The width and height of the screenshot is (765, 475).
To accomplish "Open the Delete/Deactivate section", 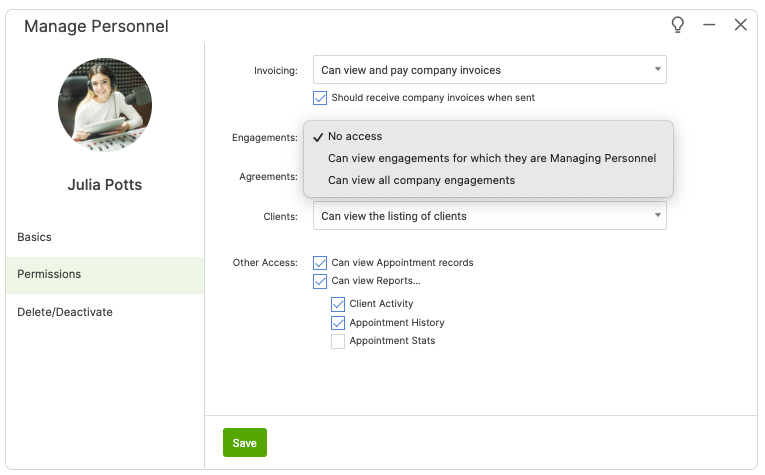I will 65,312.
